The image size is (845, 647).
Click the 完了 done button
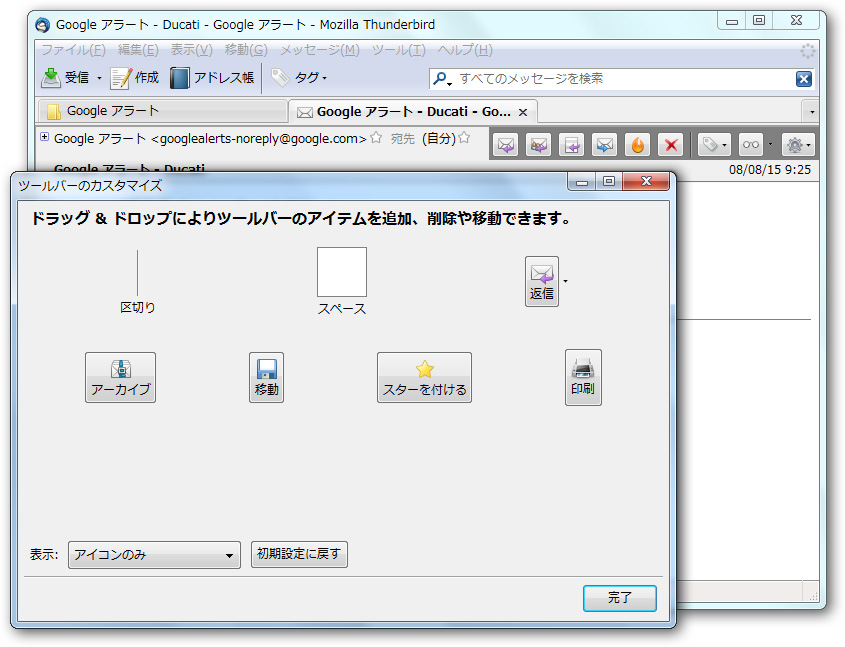(620, 598)
